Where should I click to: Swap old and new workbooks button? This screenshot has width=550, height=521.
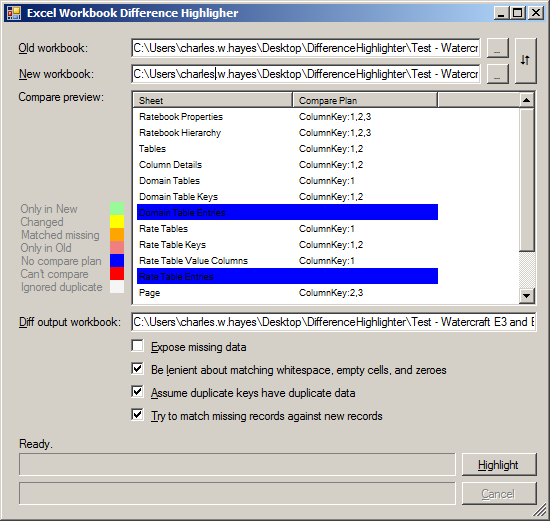click(x=525, y=60)
